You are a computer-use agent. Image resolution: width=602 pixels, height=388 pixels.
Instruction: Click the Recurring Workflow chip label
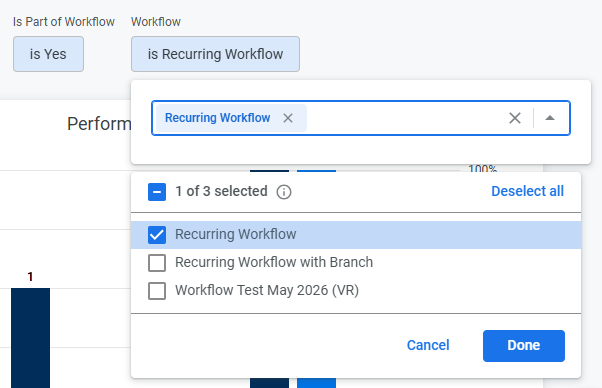point(218,118)
